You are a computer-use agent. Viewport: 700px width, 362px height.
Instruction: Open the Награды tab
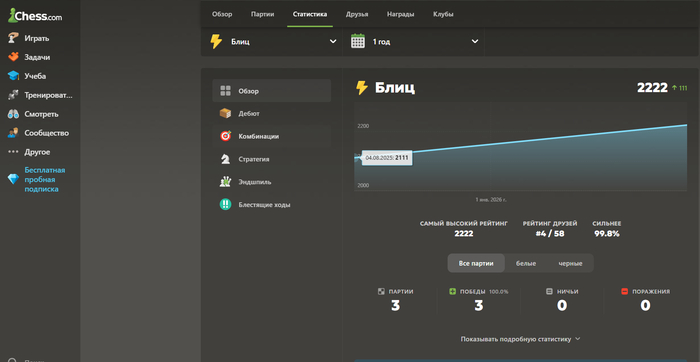[x=400, y=14]
